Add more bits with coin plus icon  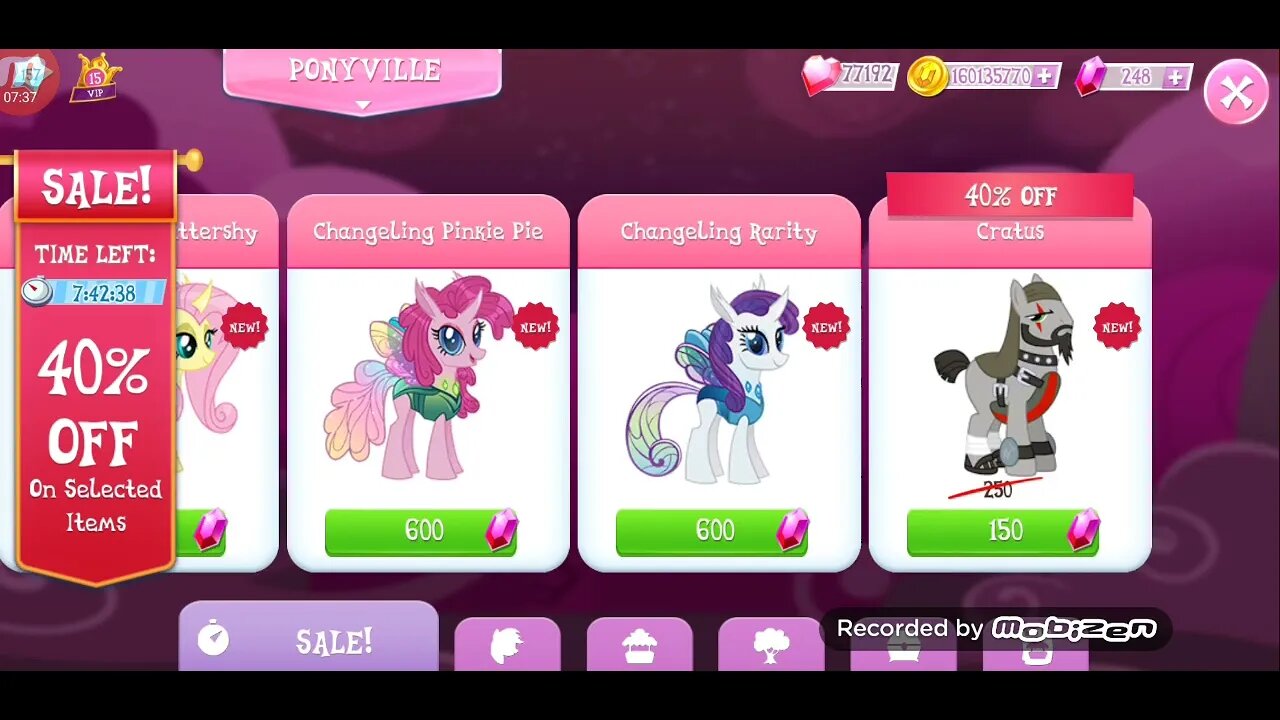coord(1044,76)
